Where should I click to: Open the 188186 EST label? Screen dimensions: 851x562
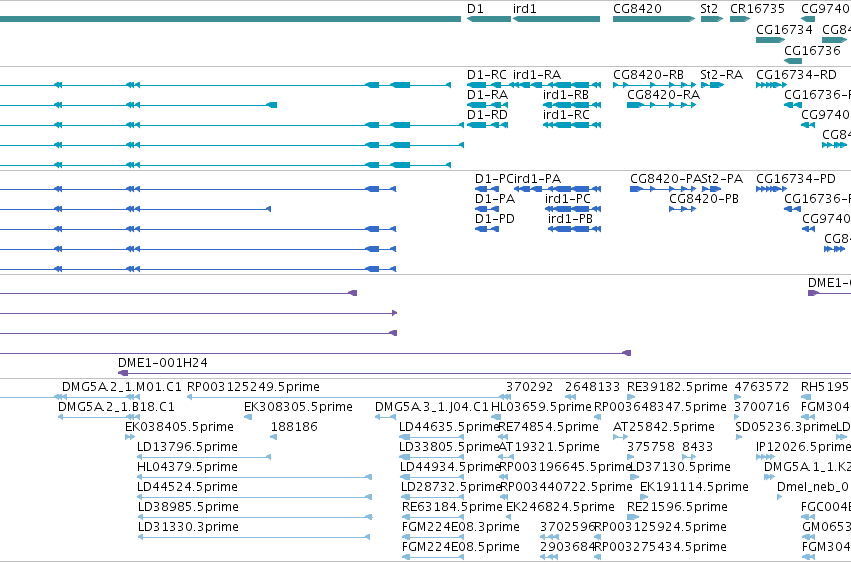pos(294,427)
